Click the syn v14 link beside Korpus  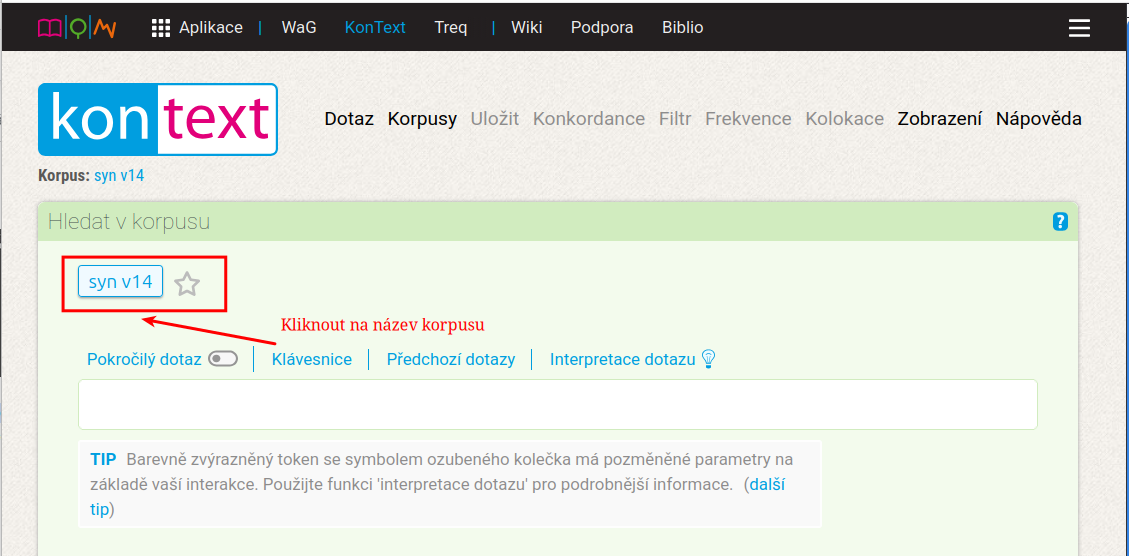[x=119, y=176]
